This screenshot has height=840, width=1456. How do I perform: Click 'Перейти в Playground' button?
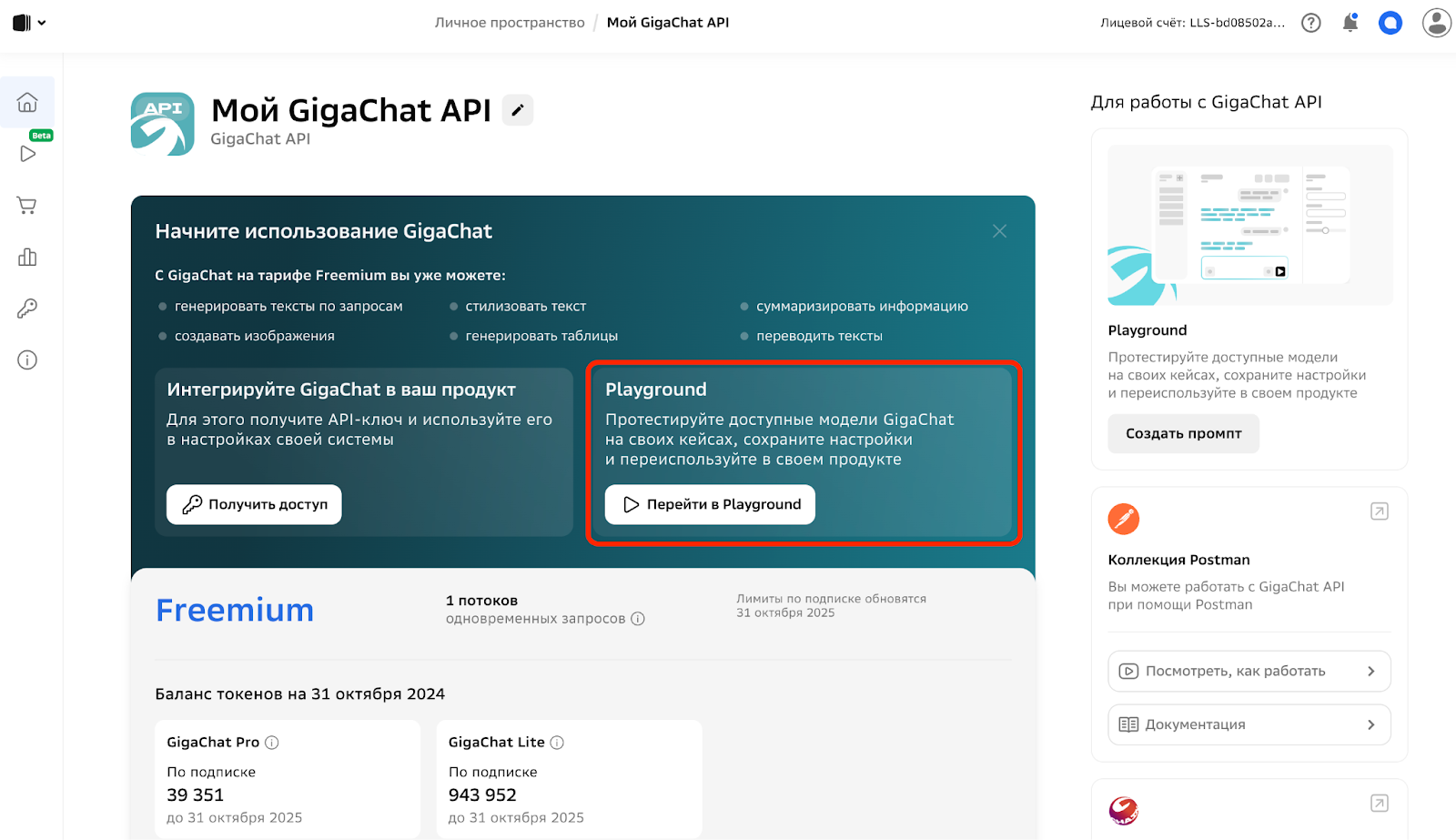pyautogui.click(x=710, y=504)
